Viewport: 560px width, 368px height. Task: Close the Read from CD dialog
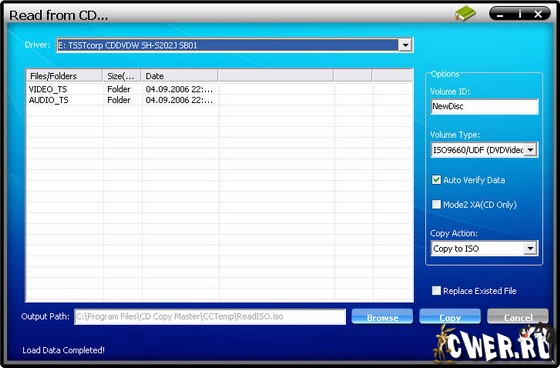pos(538,14)
